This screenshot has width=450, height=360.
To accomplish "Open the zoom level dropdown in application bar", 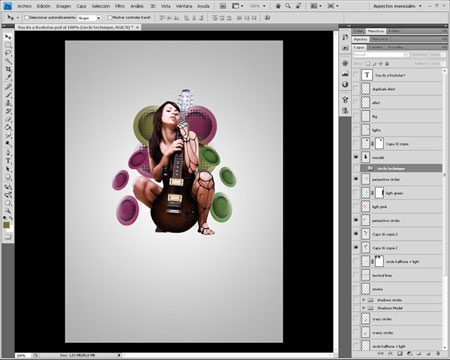I will coord(264,6).
